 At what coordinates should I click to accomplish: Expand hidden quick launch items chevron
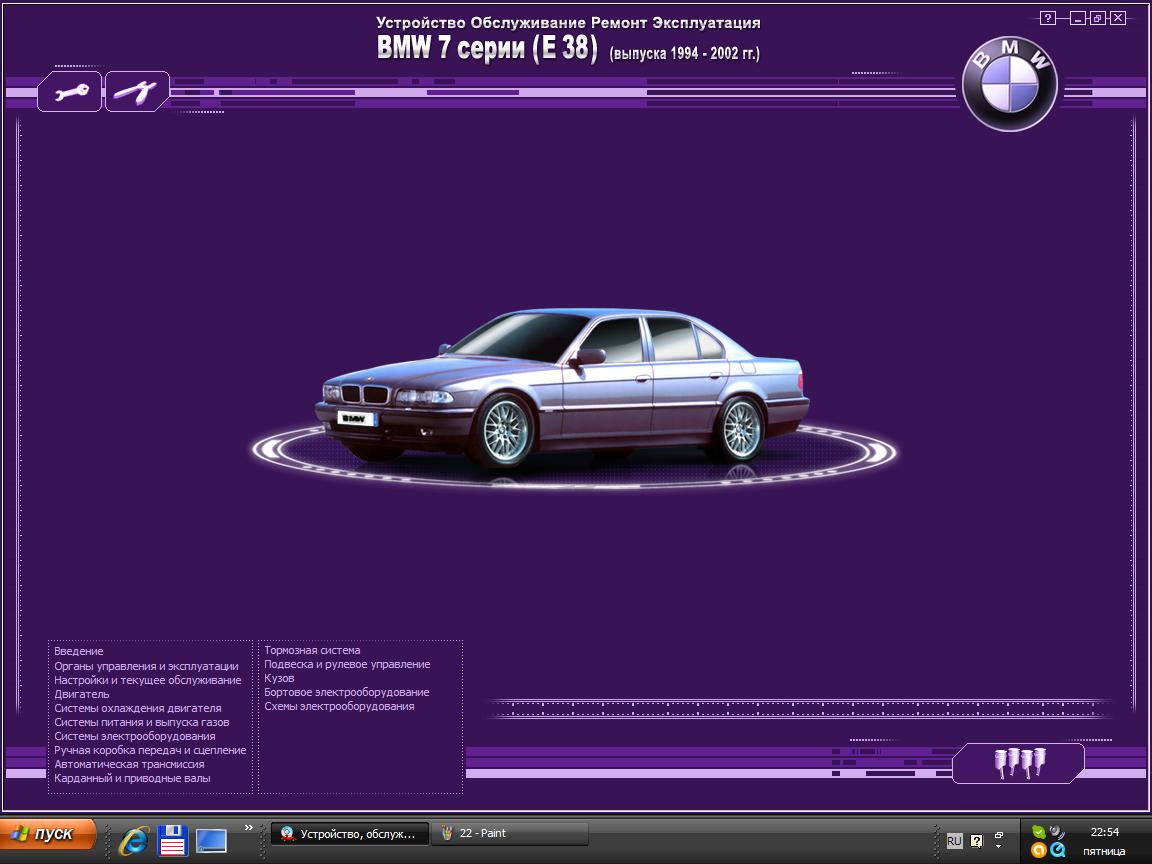click(249, 827)
